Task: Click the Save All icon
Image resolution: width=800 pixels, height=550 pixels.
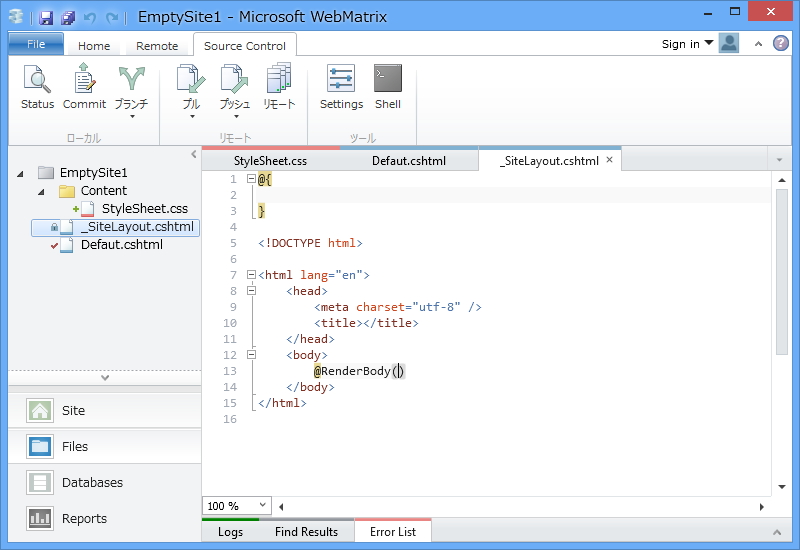Action: (x=68, y=18)
